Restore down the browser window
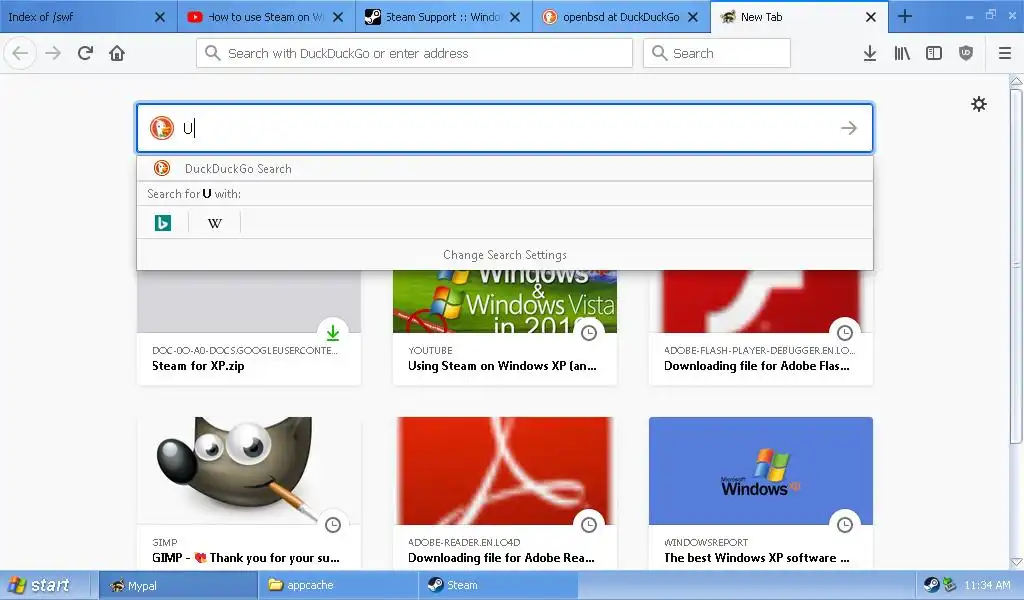The width and height of the screenshot is (1024, 600). (991, 14)
